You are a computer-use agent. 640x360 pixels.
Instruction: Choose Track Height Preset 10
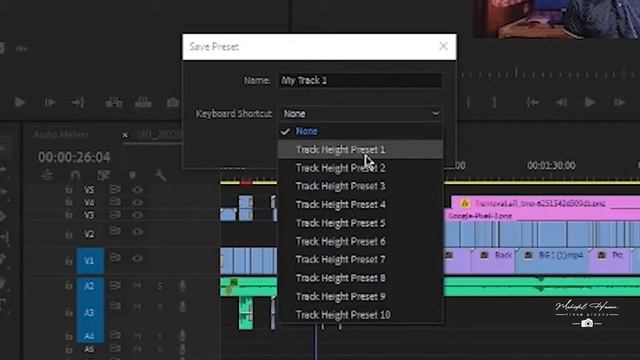click(x=360, y=315)
